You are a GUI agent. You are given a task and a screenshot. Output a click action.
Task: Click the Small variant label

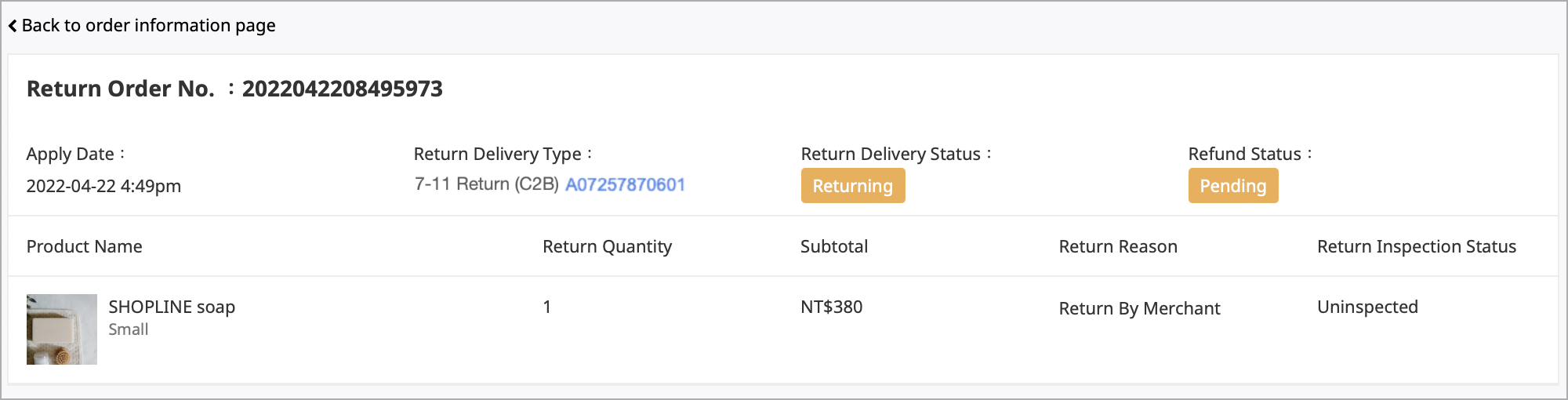(x=129, y=329)
